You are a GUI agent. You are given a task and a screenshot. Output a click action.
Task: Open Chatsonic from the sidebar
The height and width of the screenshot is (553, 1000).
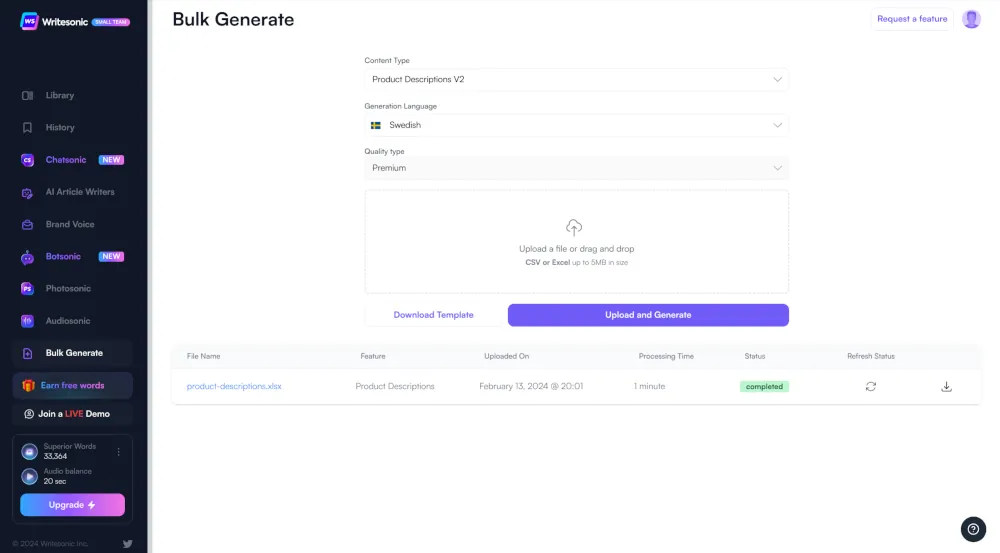coord(66,160)
